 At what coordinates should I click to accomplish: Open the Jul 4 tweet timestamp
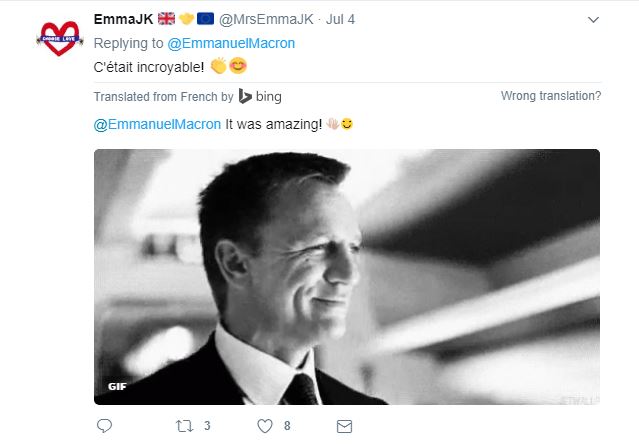[340, 19]
